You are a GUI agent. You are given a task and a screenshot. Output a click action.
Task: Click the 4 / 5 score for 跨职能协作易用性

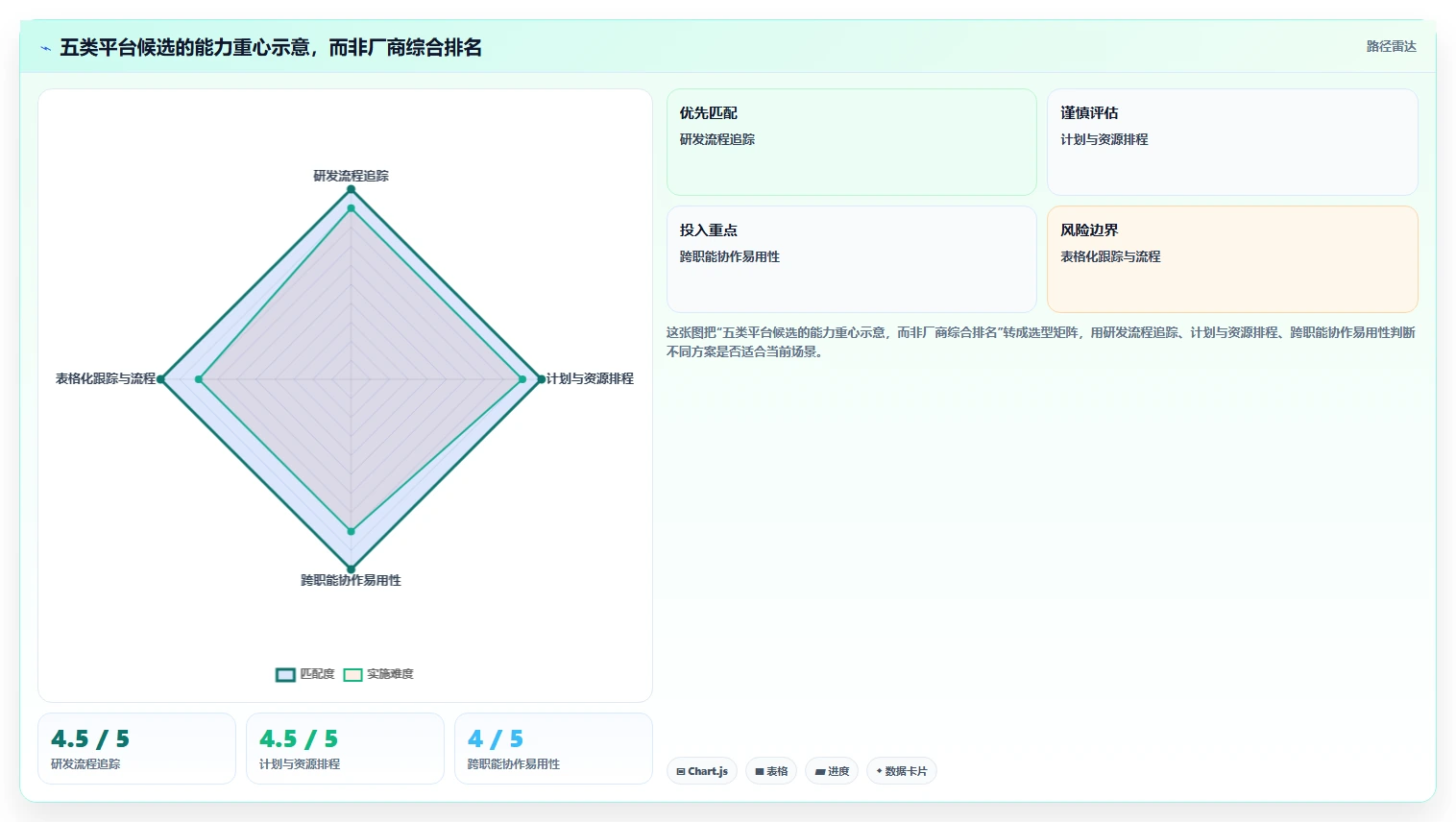496,738
